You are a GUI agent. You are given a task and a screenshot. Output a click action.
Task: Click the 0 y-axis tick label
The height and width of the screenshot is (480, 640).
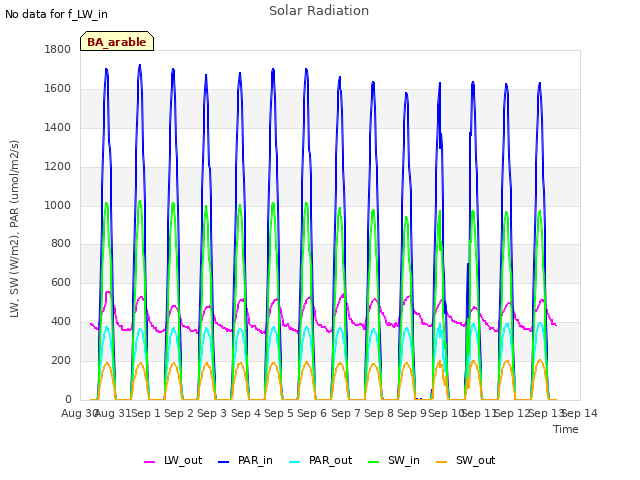(68, 399)
